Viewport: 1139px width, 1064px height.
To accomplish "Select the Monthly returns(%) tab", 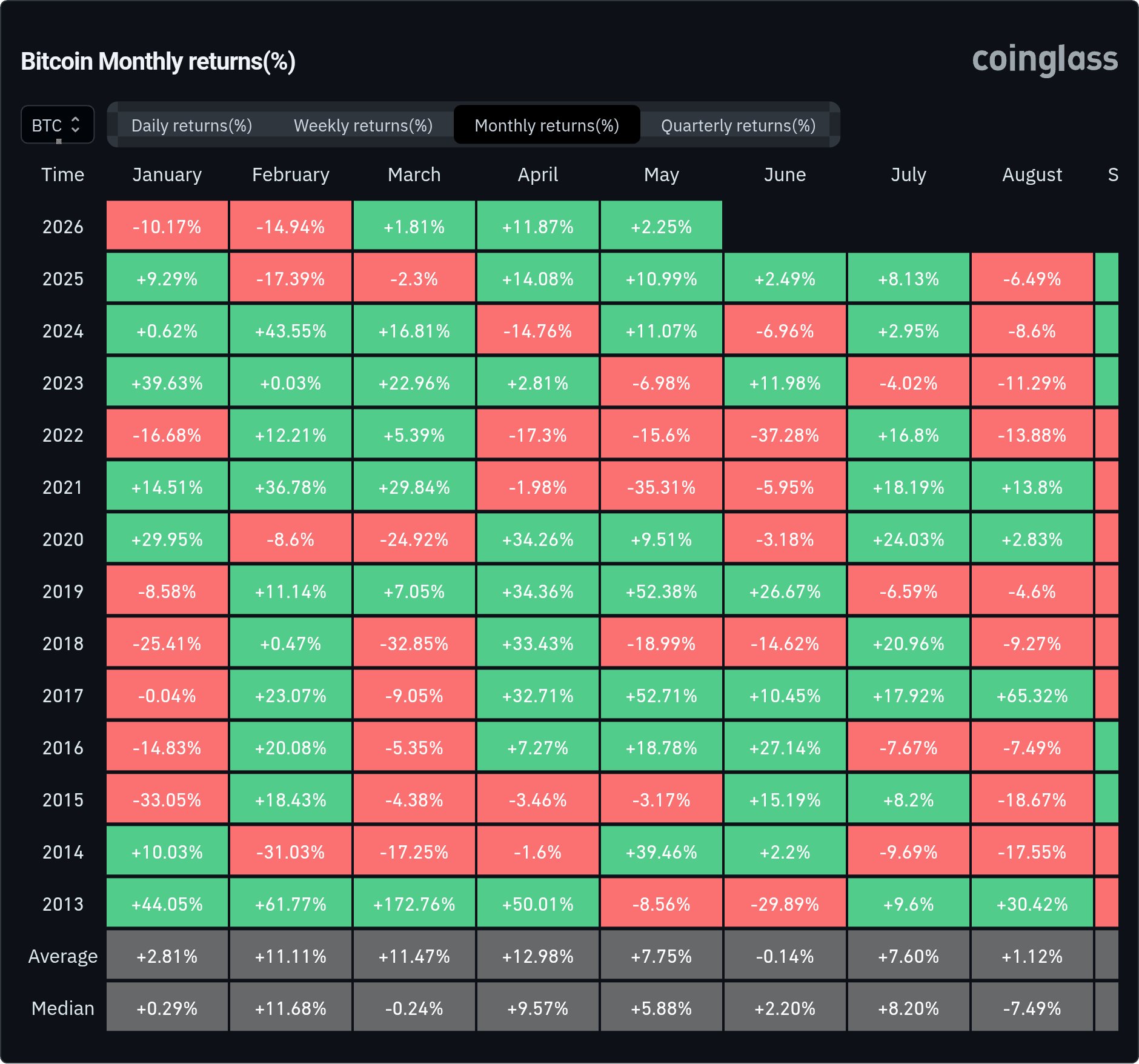I will click(547, 125).
